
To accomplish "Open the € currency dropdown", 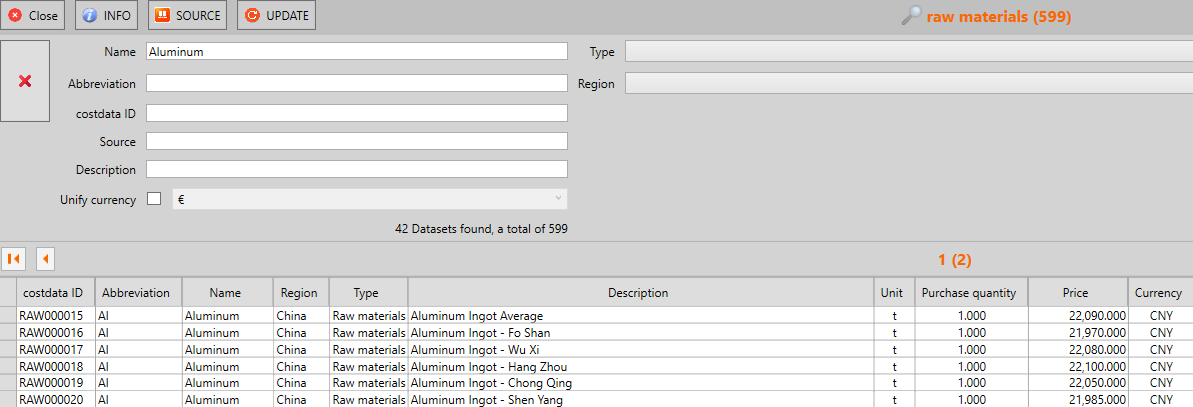I will (370, 199).
